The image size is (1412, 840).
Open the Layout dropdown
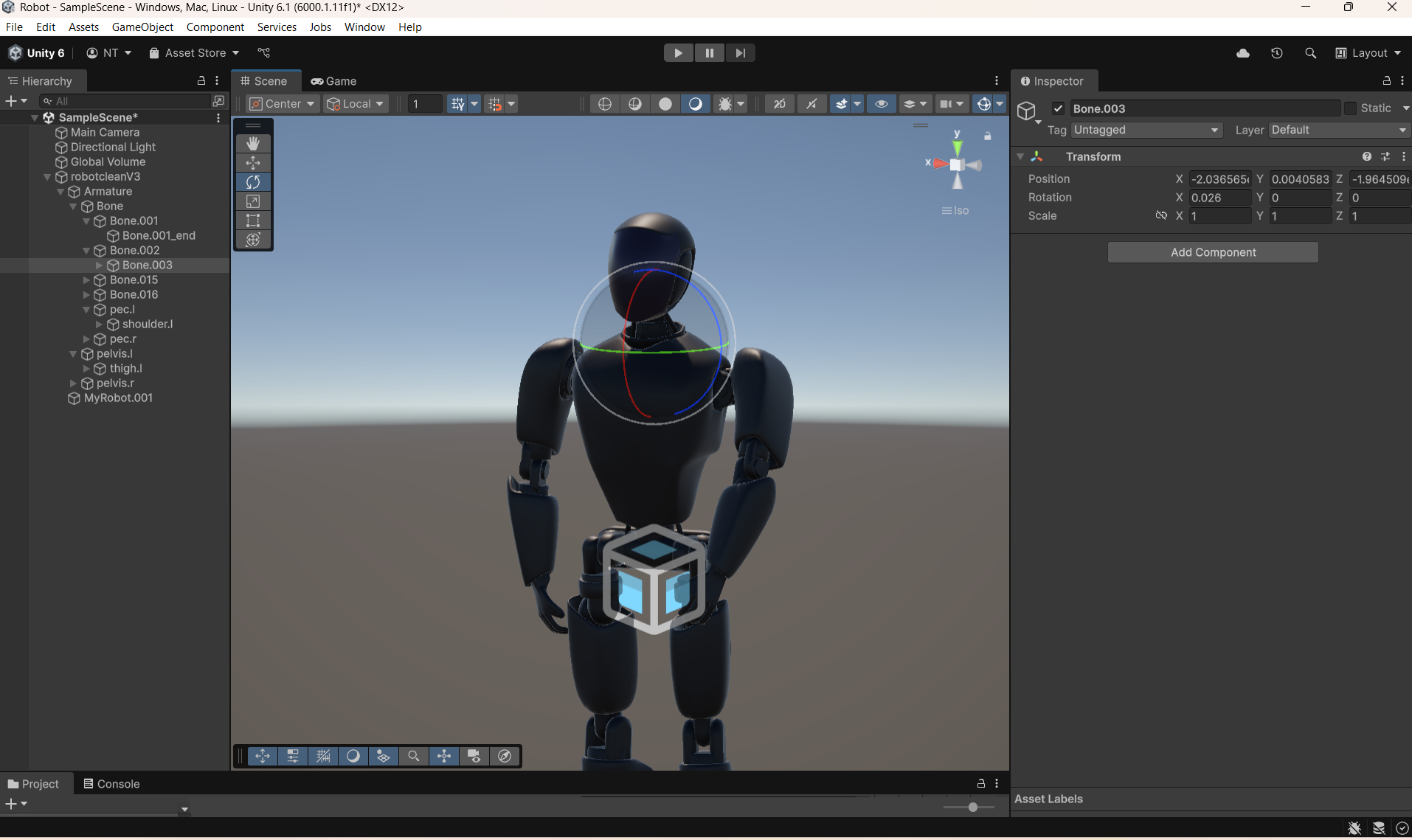click(1368, 53)
